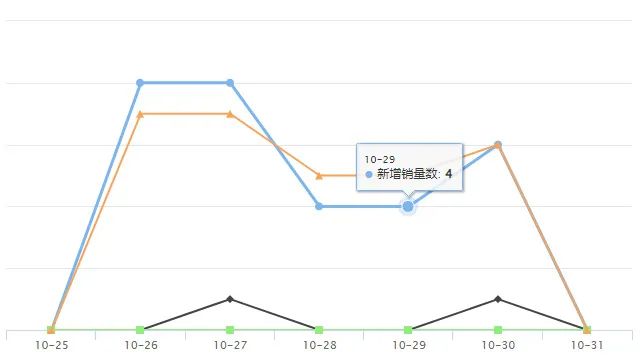Image resolution: width=640 pixels, height=360 pixels.
Task: Click the black diamond marker at 10-27
Action: pos(230,299)
